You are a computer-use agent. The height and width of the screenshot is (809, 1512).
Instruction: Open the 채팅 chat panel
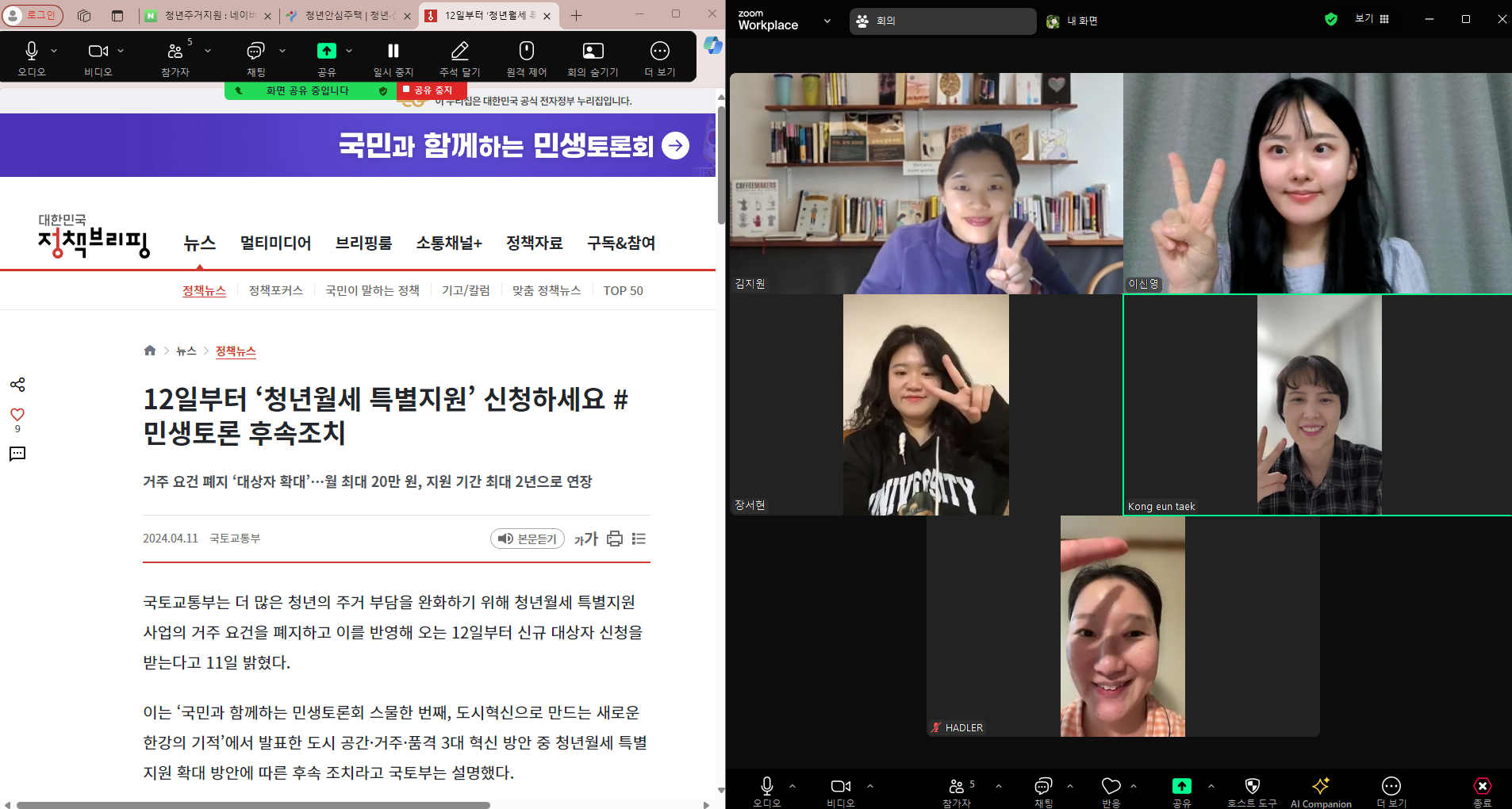point(255,56)
